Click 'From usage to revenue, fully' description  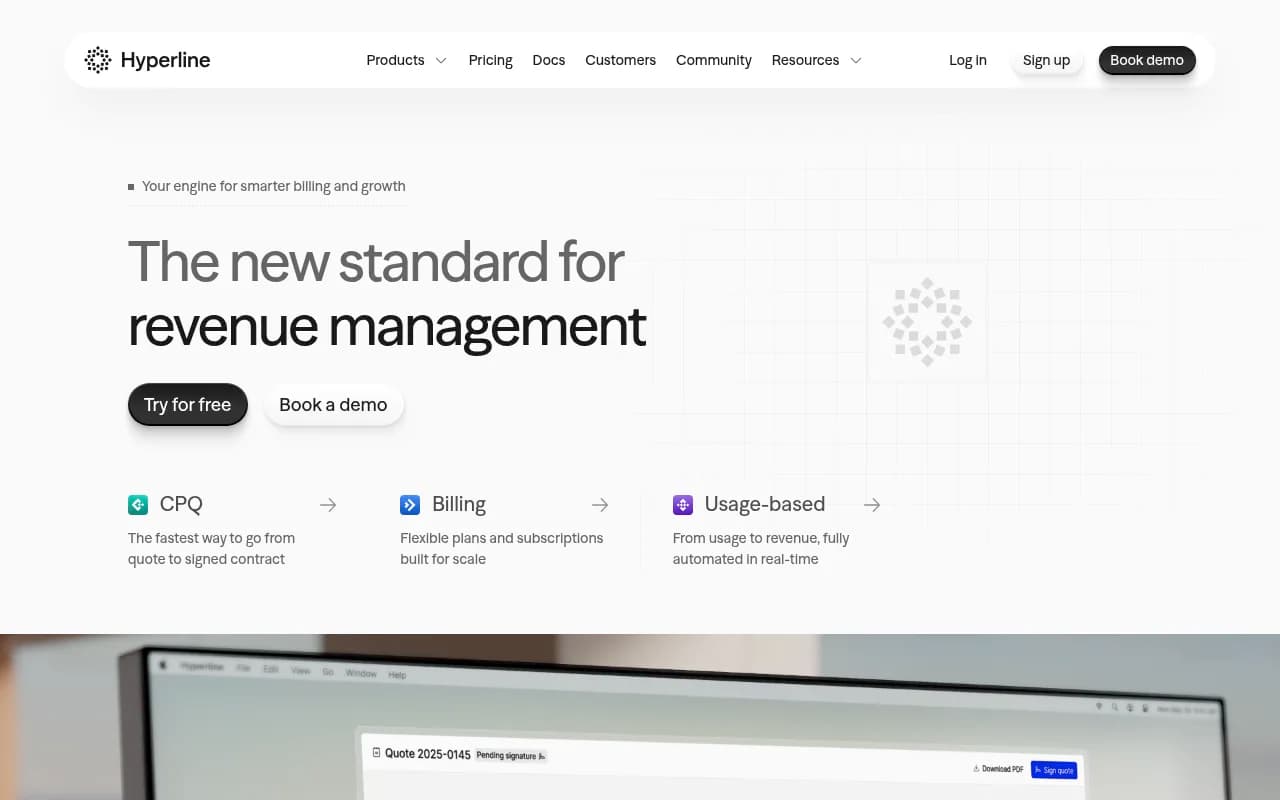[761, 538]
